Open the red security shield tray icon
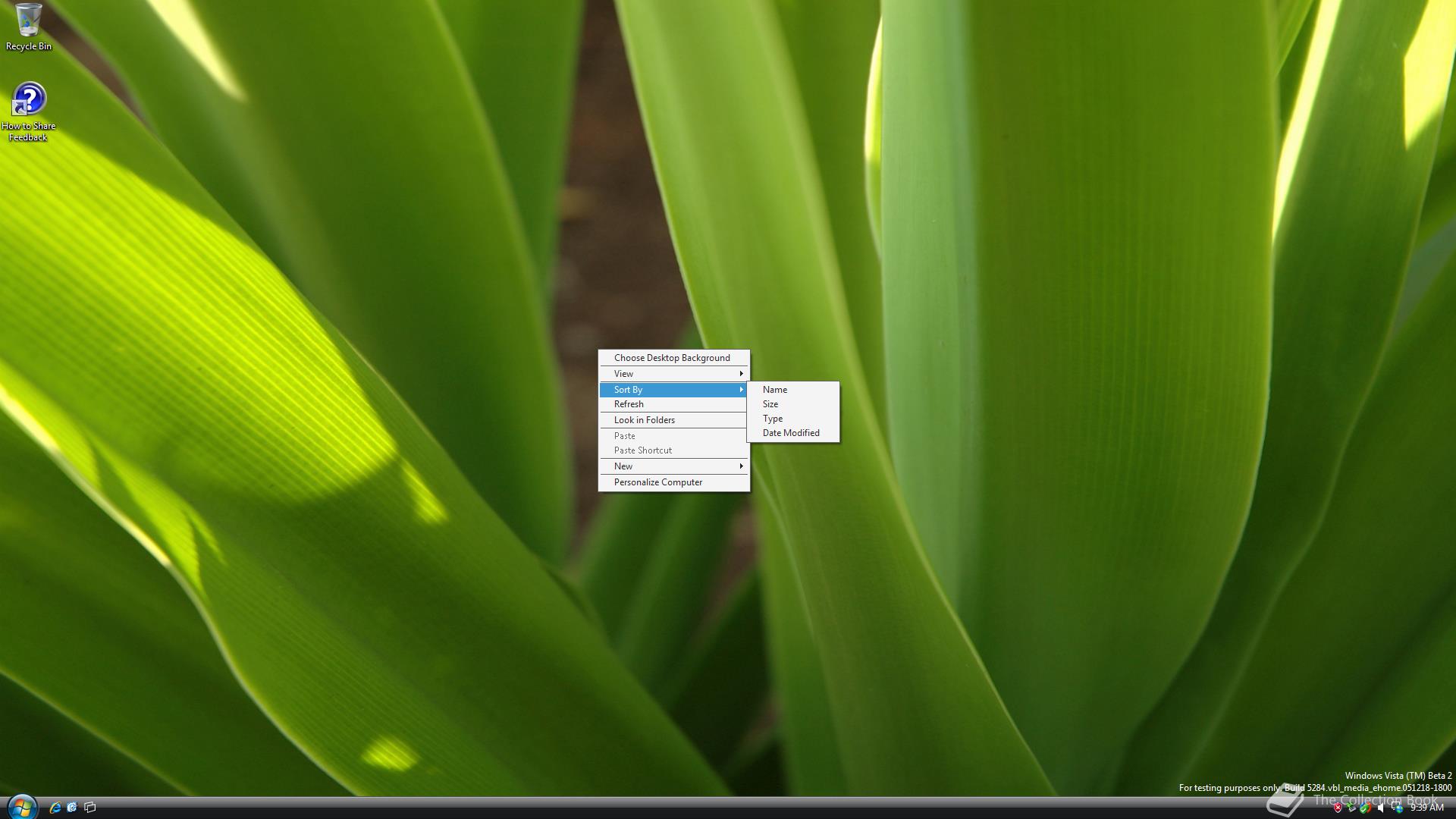 (x=1338, y=808)
